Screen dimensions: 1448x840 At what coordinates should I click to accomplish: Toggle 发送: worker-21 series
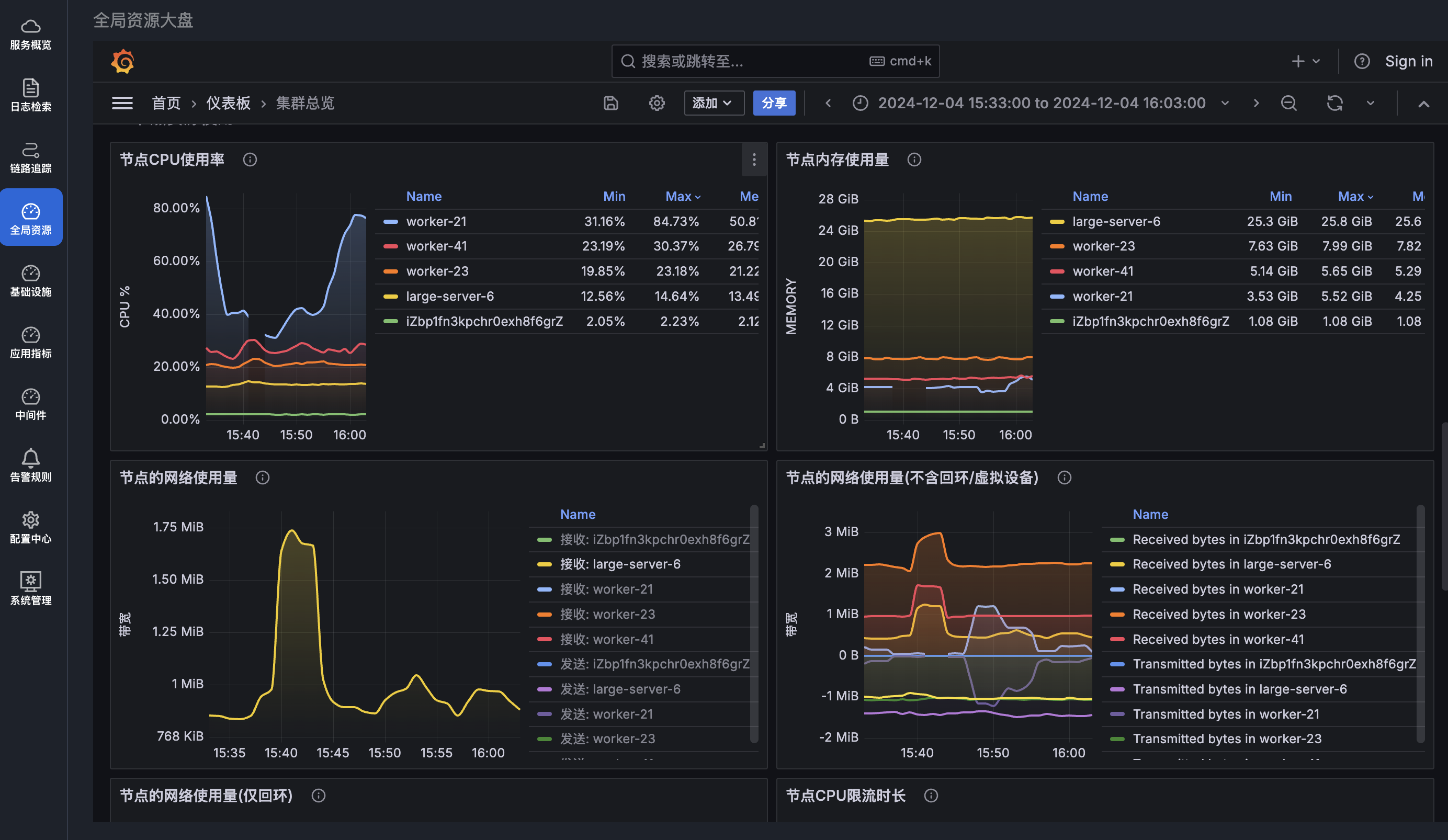coord(606,714)
